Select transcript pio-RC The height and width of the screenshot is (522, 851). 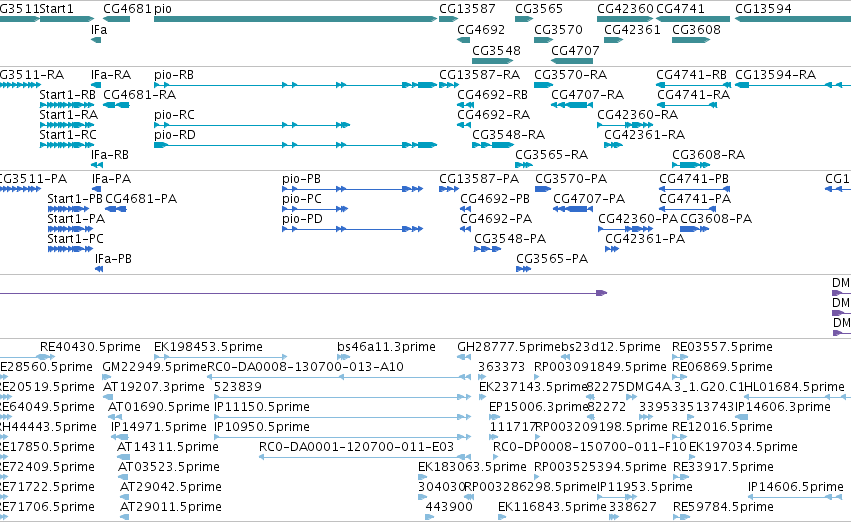pos(252,125)
